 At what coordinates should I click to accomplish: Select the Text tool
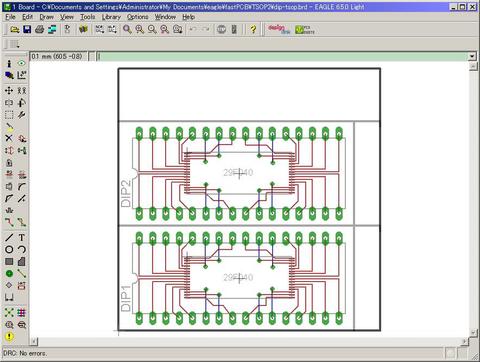coord(22,237)
